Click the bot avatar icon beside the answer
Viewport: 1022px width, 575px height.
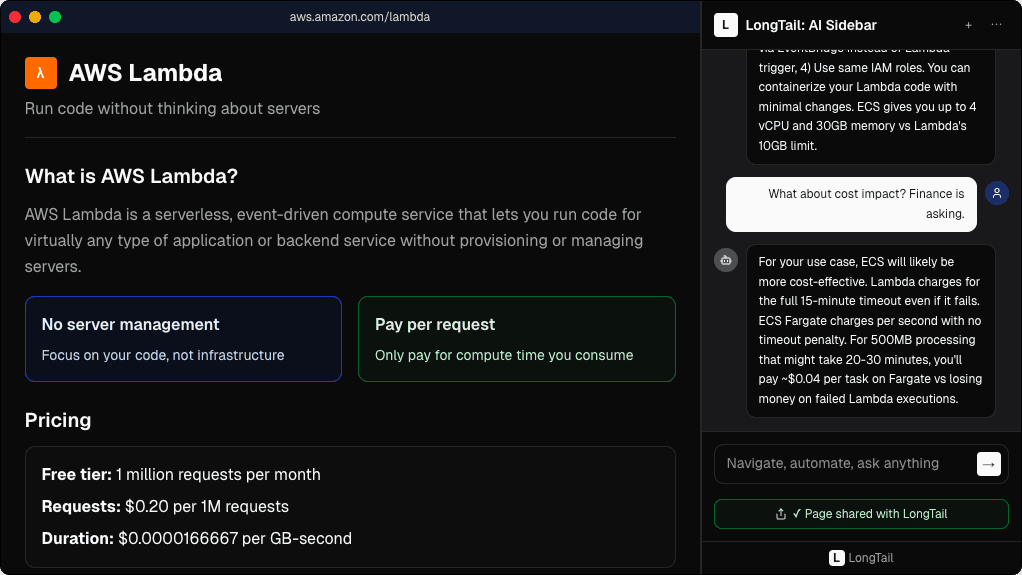tap(725, 260)
